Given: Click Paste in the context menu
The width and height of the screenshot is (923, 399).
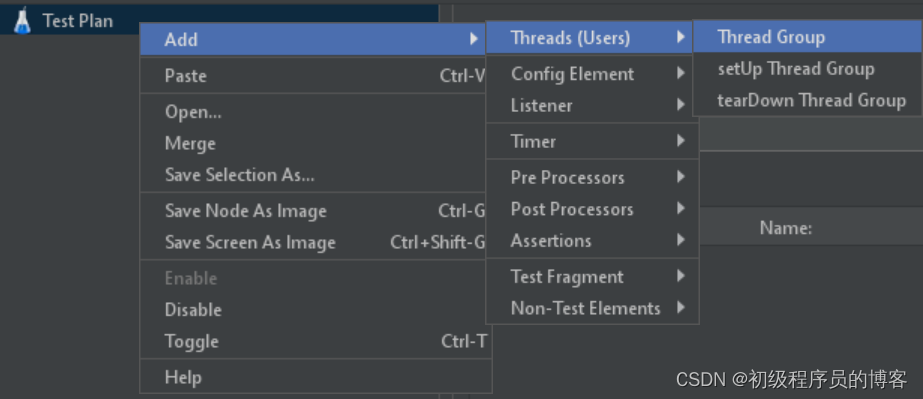Looking at the screenshot, I should (x=316, y=76).
